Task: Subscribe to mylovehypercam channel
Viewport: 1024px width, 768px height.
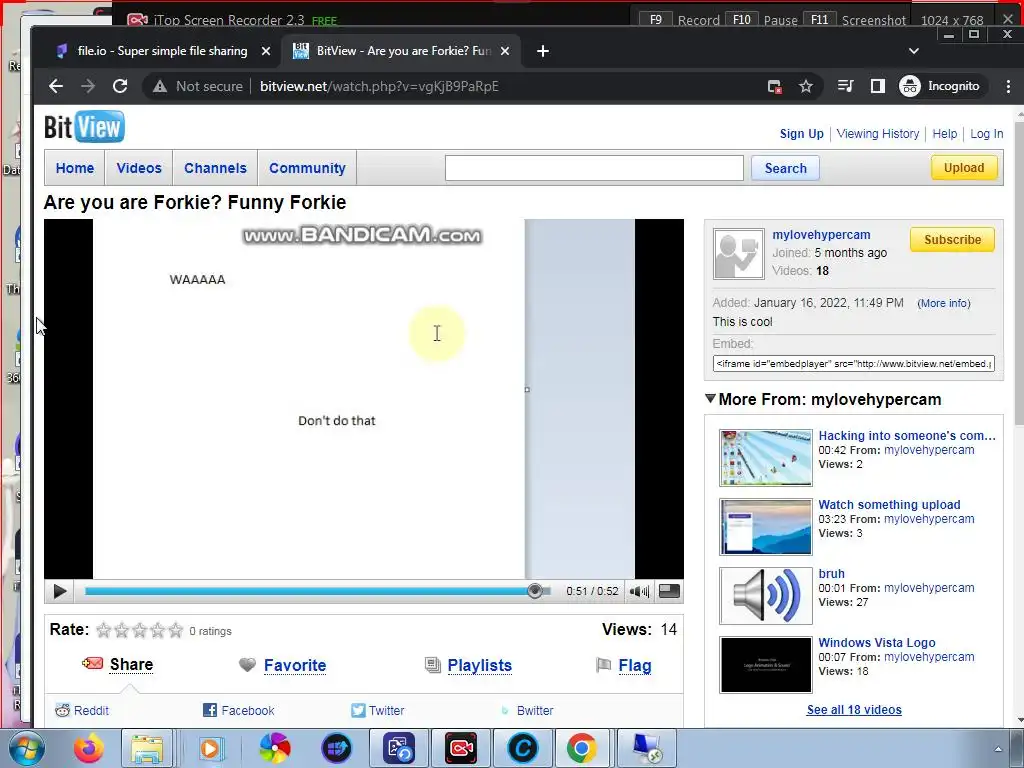Action: 952,239
